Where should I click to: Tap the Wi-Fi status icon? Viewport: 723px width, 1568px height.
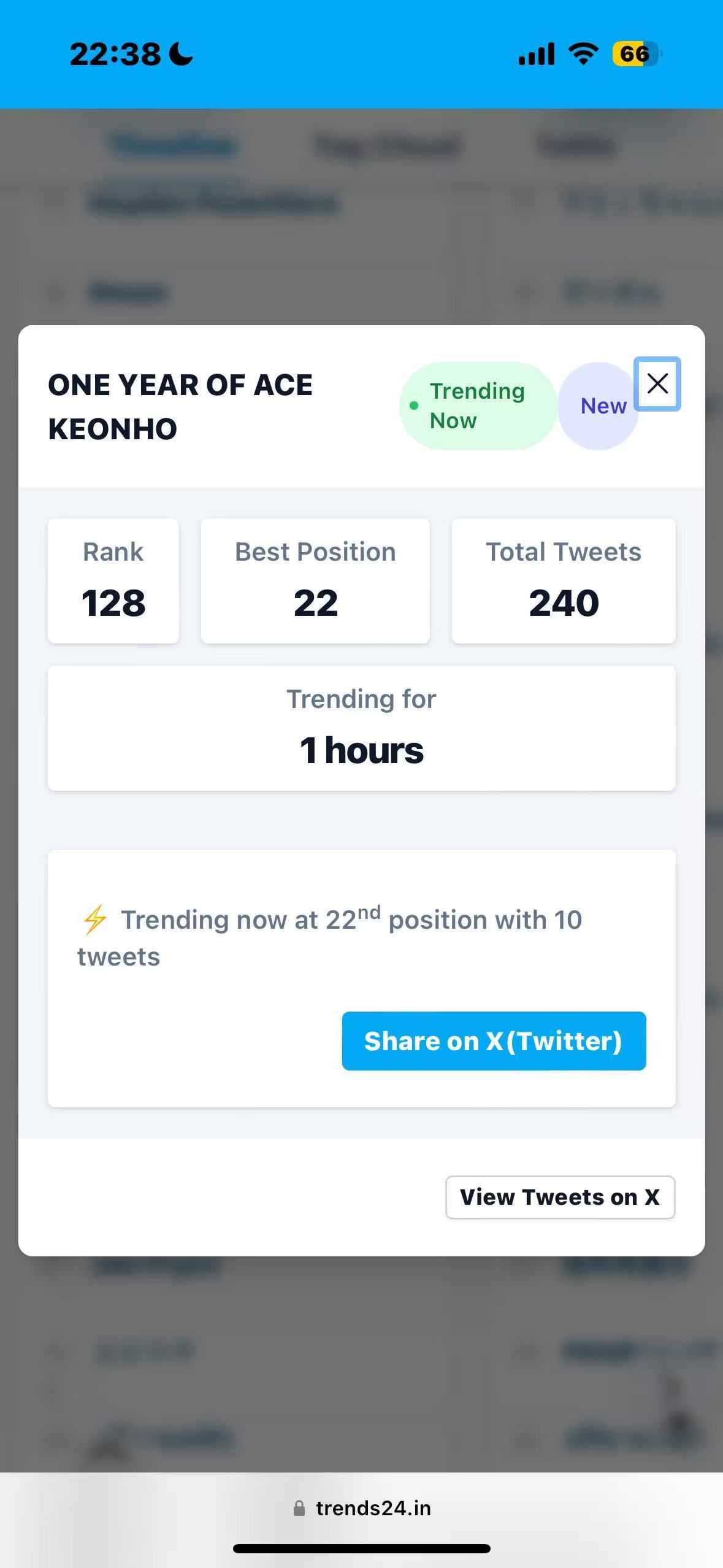(583, 54)
